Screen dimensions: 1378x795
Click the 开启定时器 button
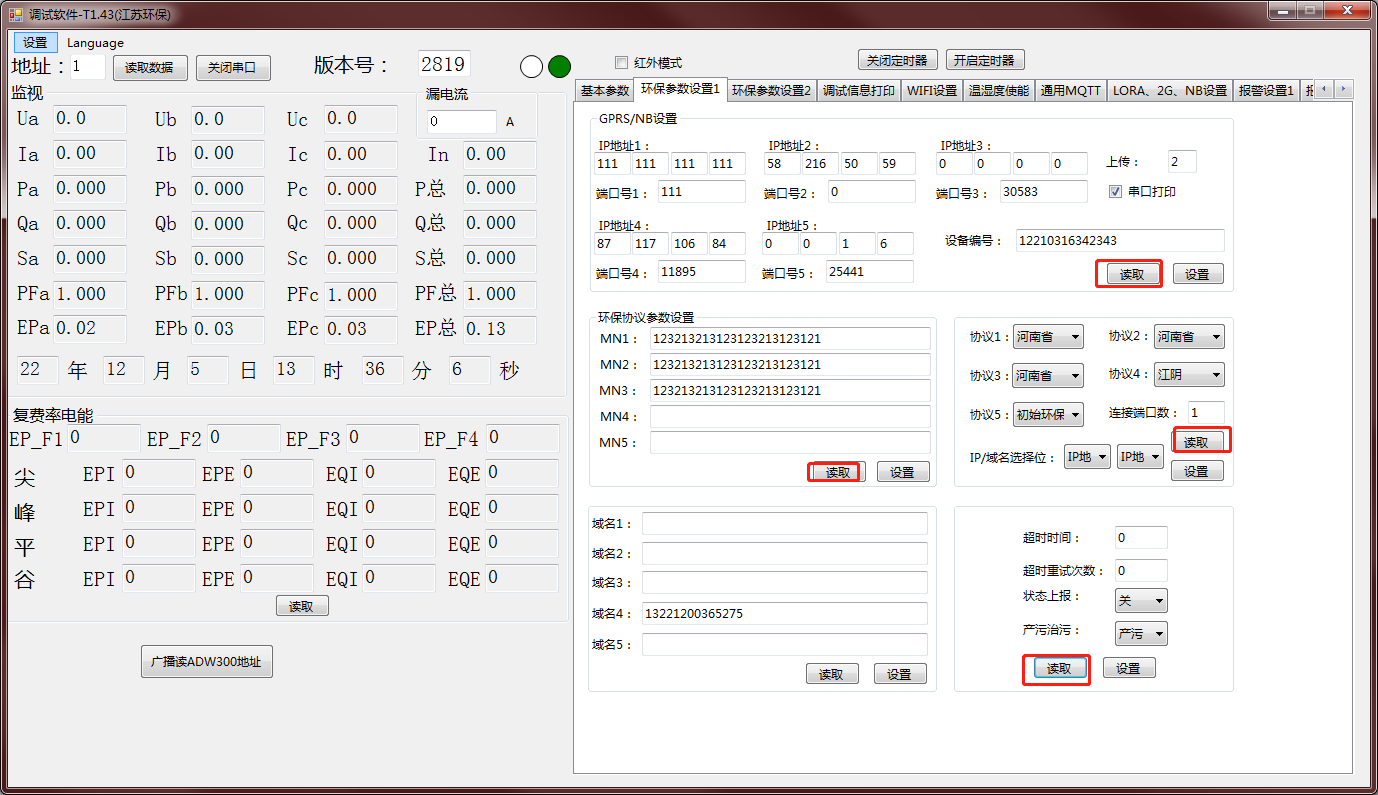pyautogui.click(x=985, y=60)
